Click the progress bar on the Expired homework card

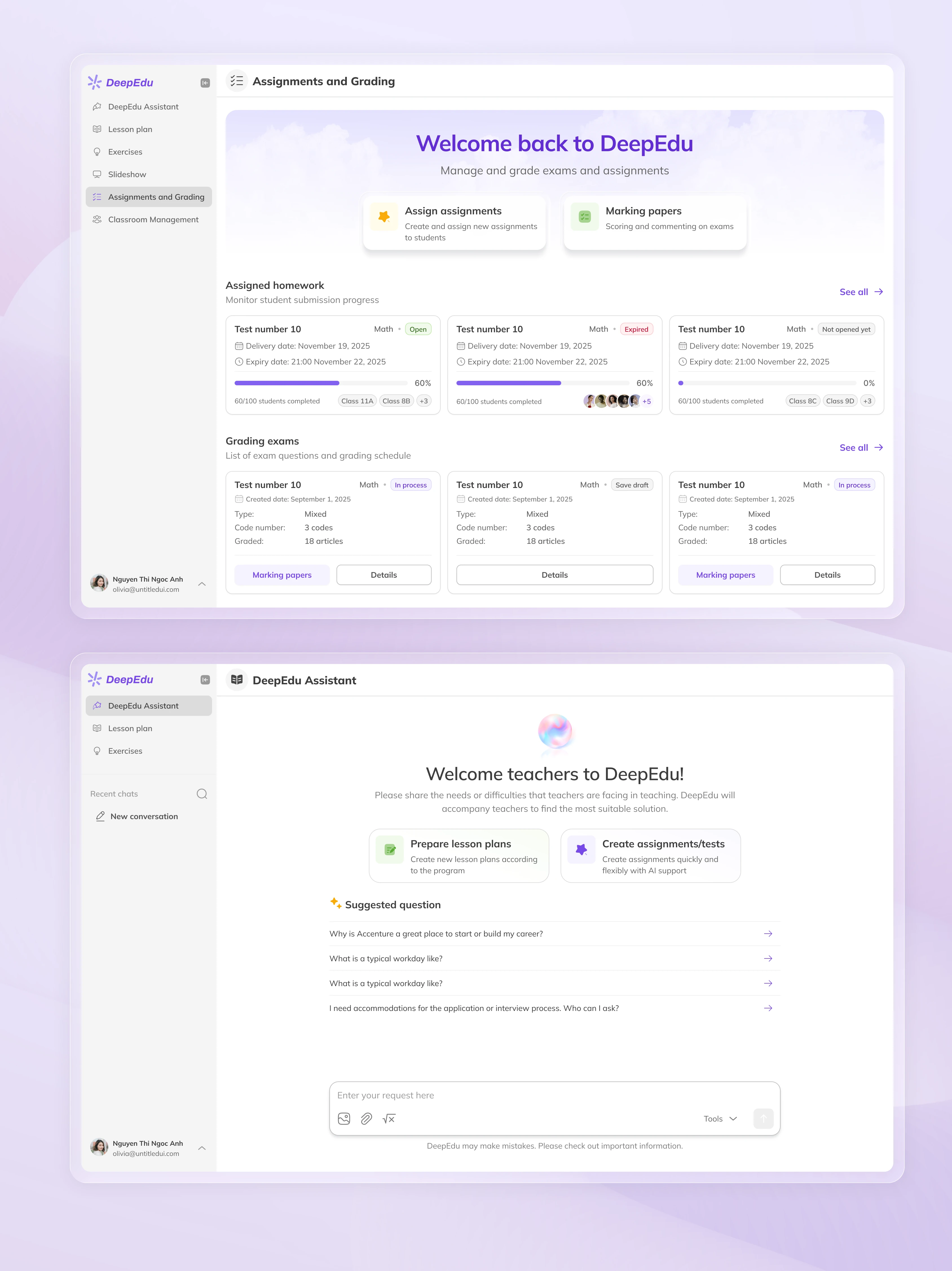point(543,383)
